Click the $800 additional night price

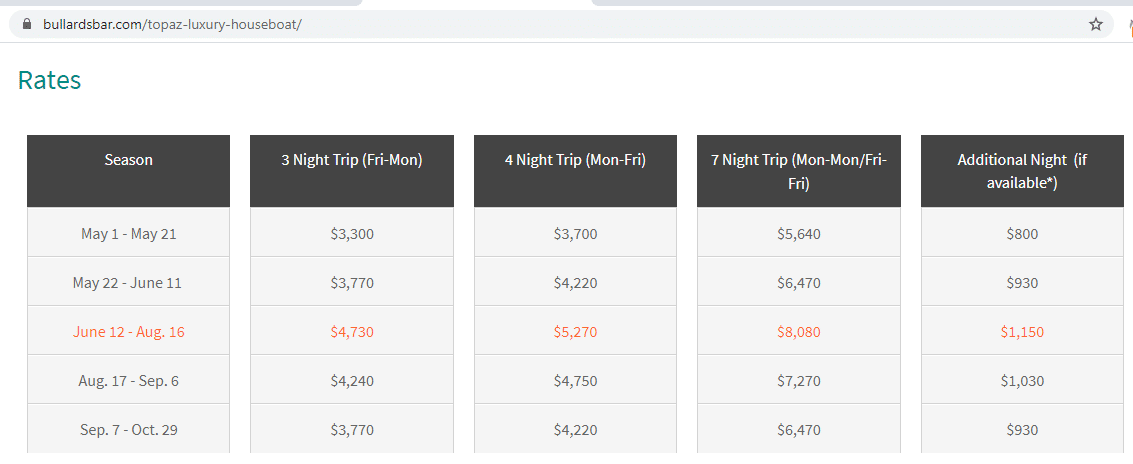[1022, 233]
